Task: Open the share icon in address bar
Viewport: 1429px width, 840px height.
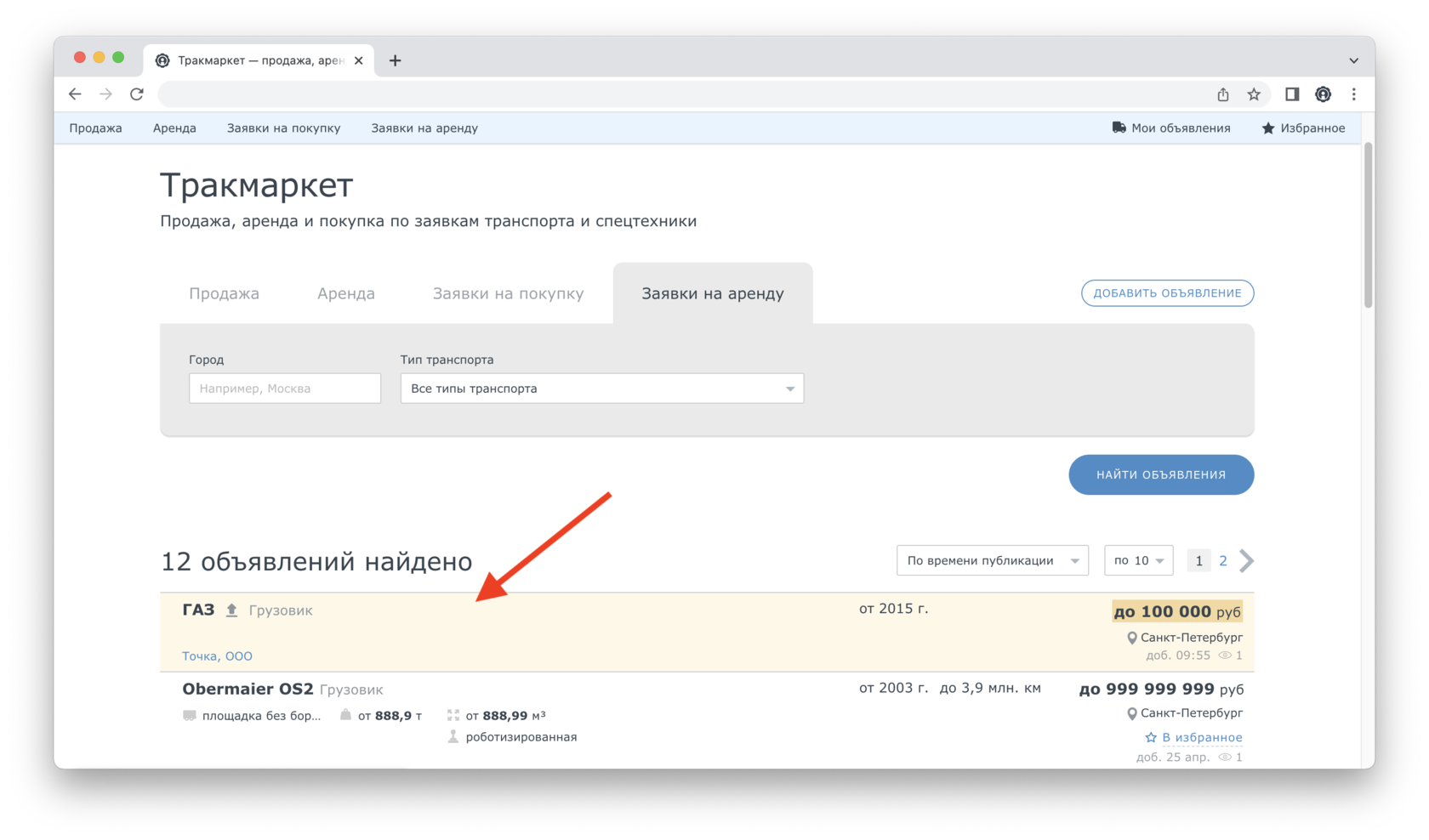Action: [1223, 94]
